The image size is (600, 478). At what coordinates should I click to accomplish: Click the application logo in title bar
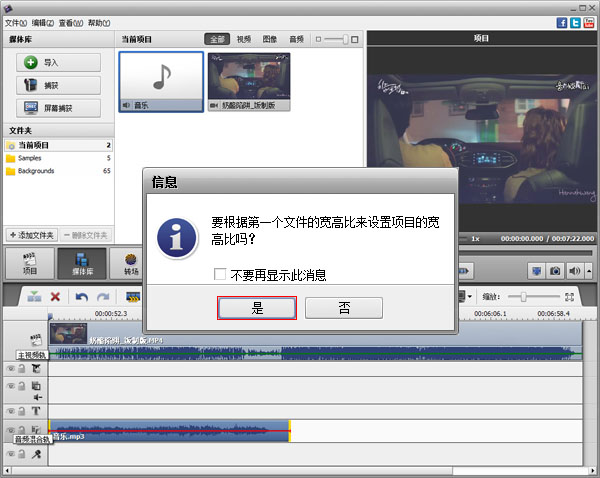pos(8,7)
